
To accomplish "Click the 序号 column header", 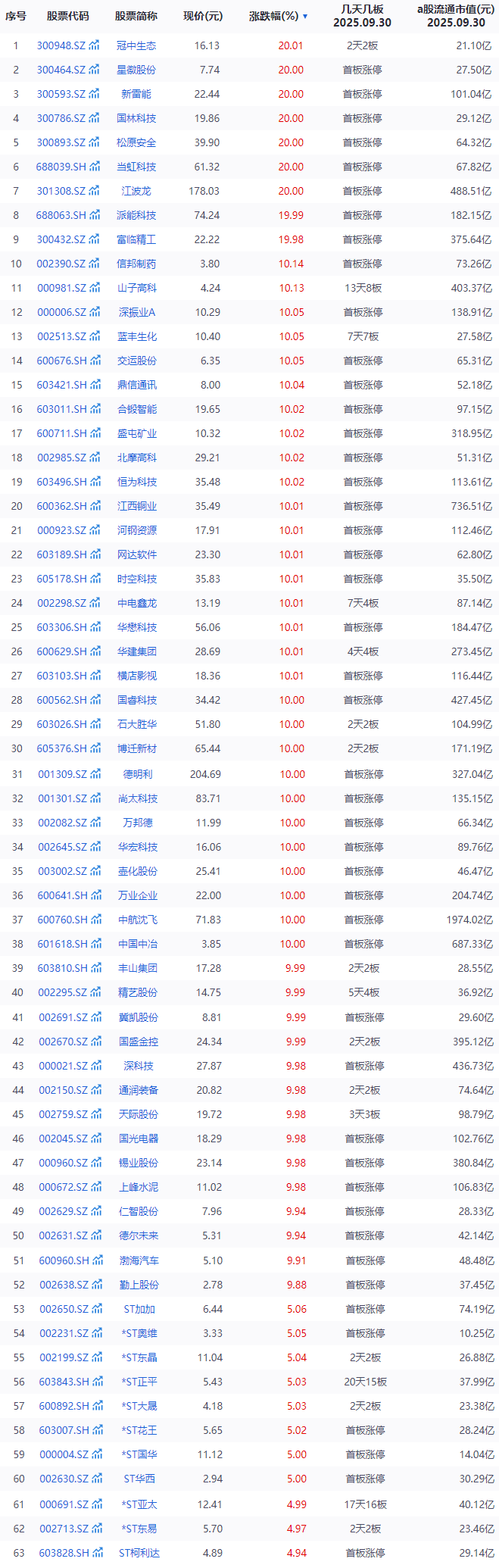I will coord(16,16).
